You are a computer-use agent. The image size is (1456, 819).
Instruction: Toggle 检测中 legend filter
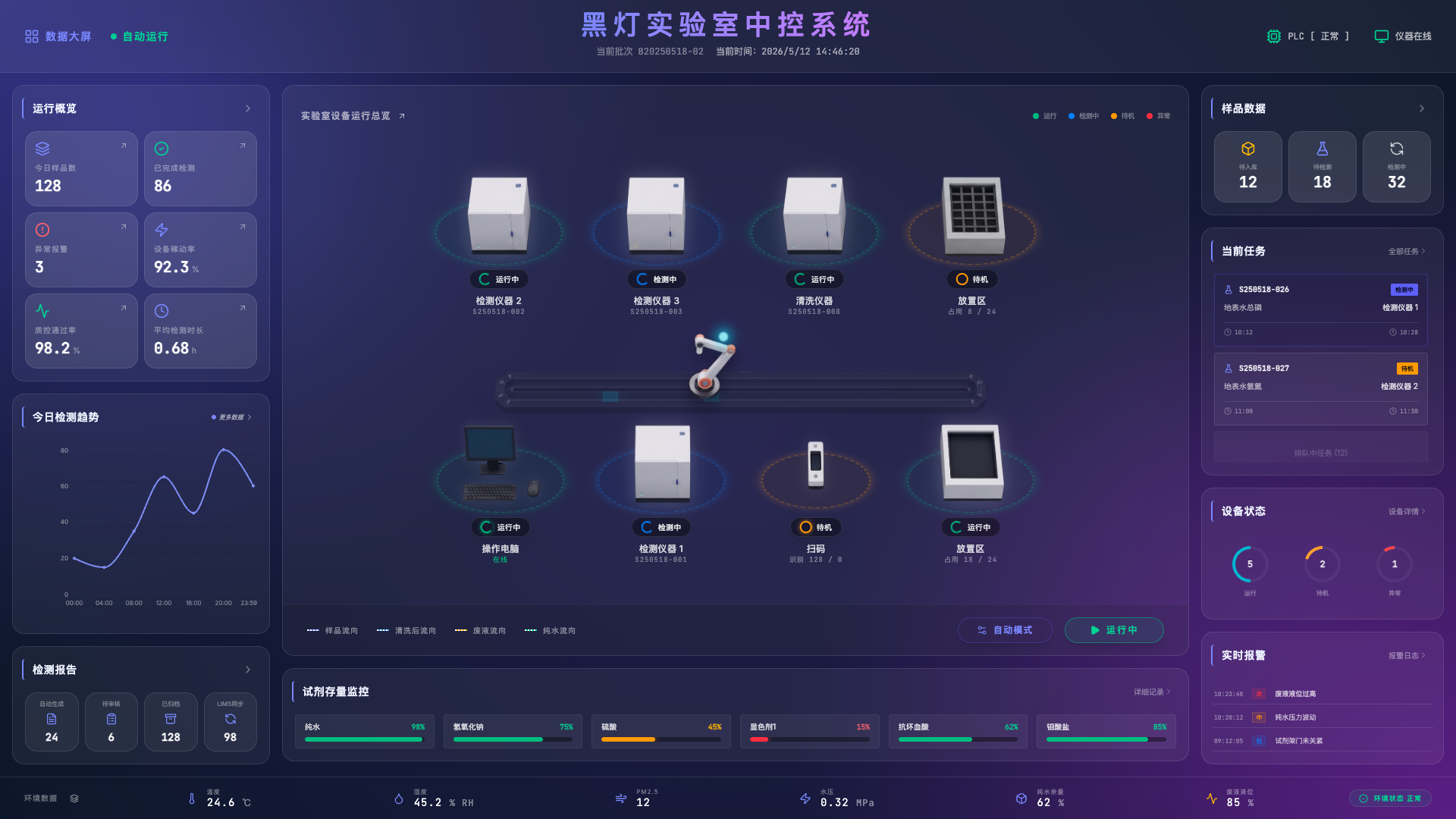1084,116
